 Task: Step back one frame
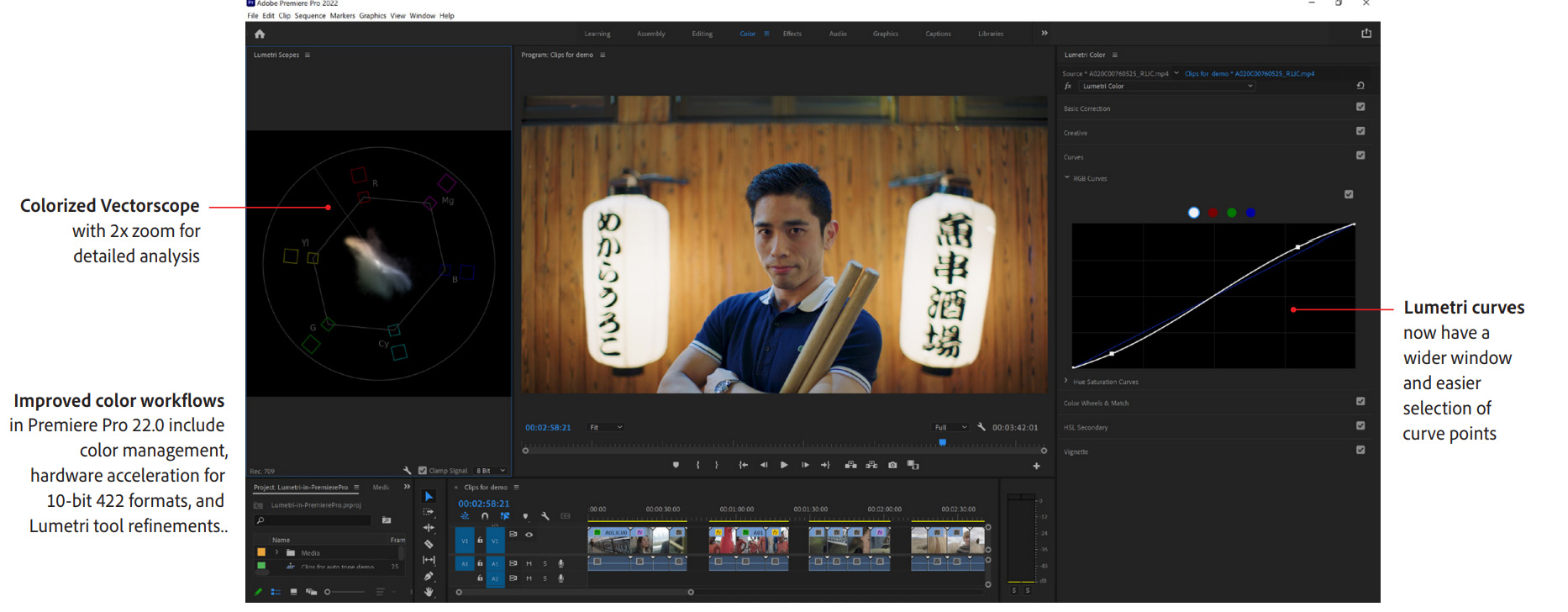pyautogui.click(x=764, y=465)
